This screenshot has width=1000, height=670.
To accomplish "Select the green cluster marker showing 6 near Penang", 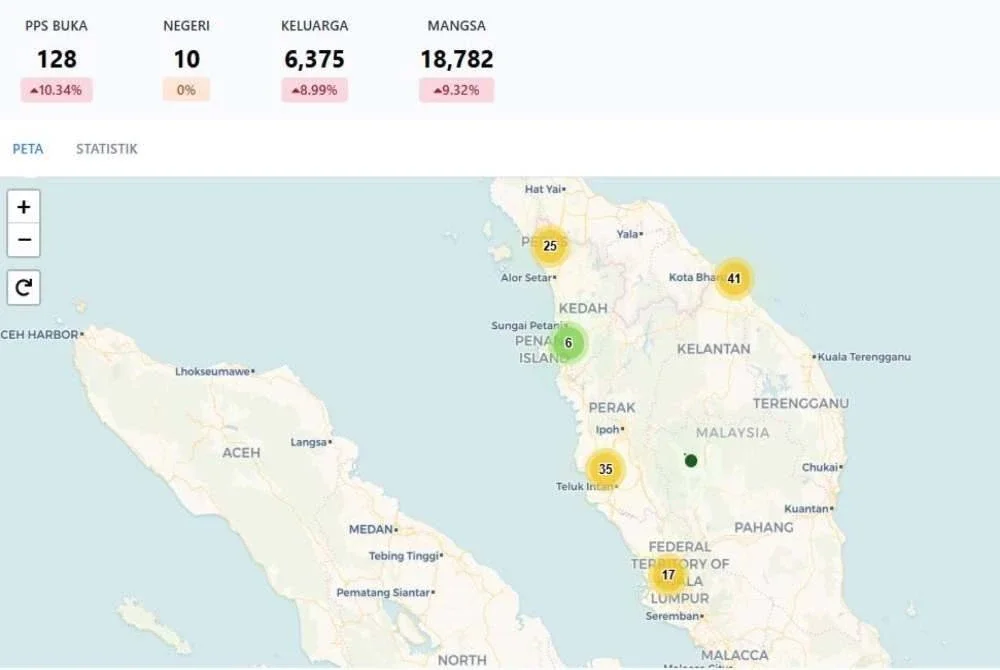I will click(x=568, y=343).
